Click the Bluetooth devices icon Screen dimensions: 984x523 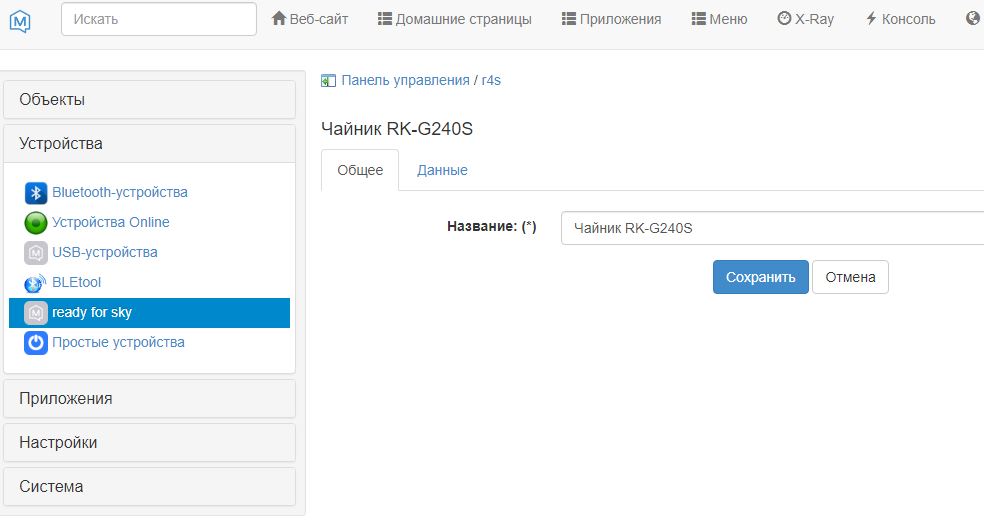(x=36, y=193)
